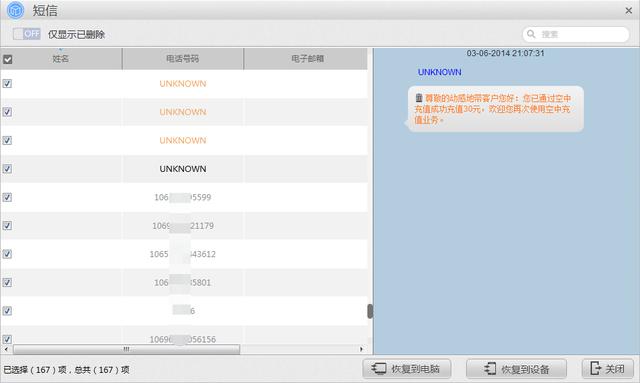Click the 关闭 button
This screenshot has height=383, width=640.
click(608, 369)
